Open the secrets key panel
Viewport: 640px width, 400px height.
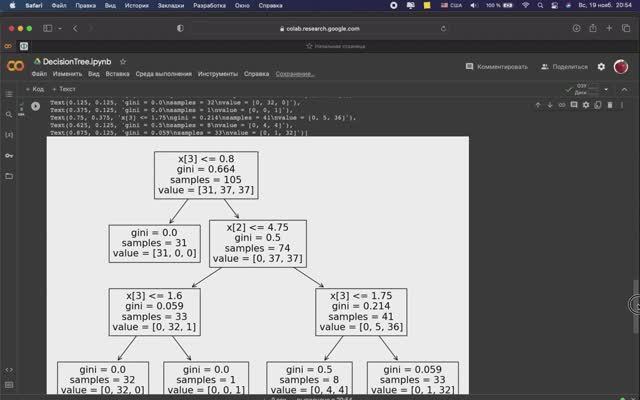coord(9,156)
